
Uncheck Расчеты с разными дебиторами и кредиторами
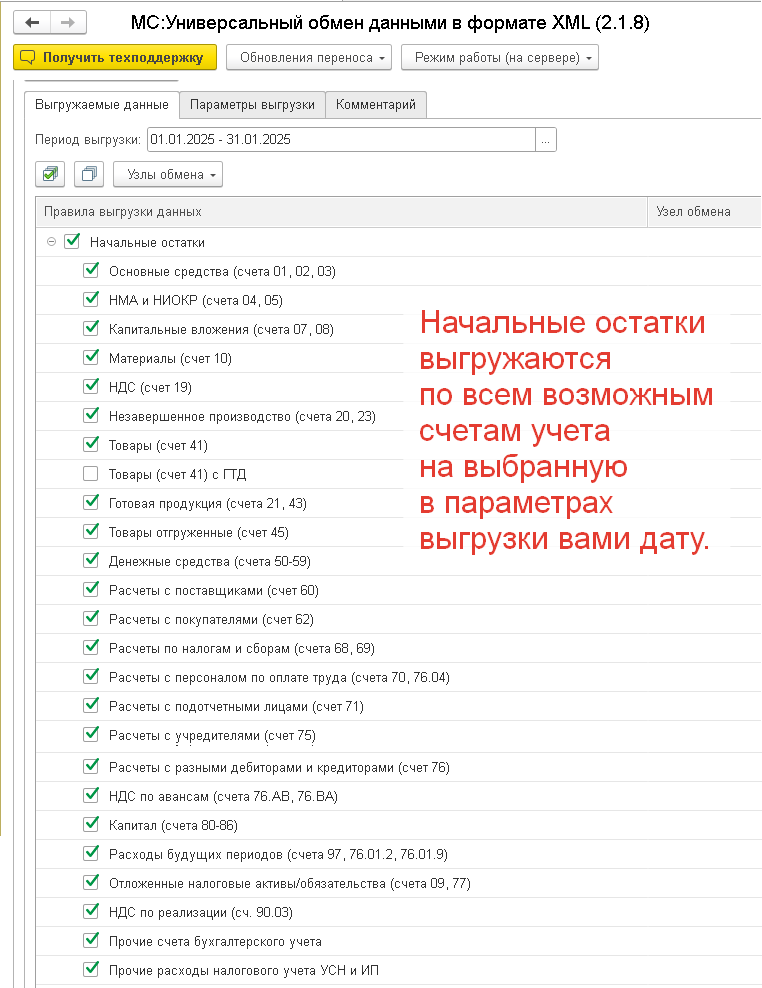[91, 766]
